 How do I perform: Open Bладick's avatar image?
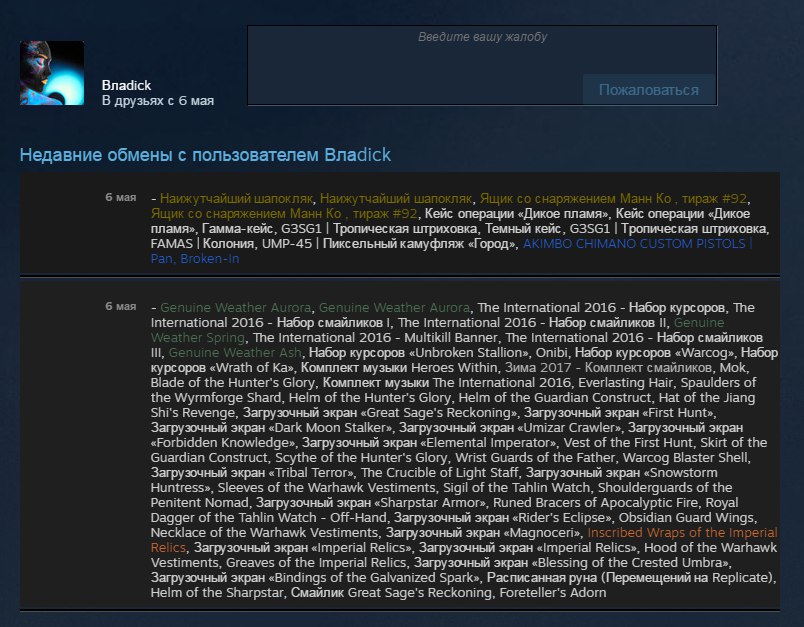52,73
